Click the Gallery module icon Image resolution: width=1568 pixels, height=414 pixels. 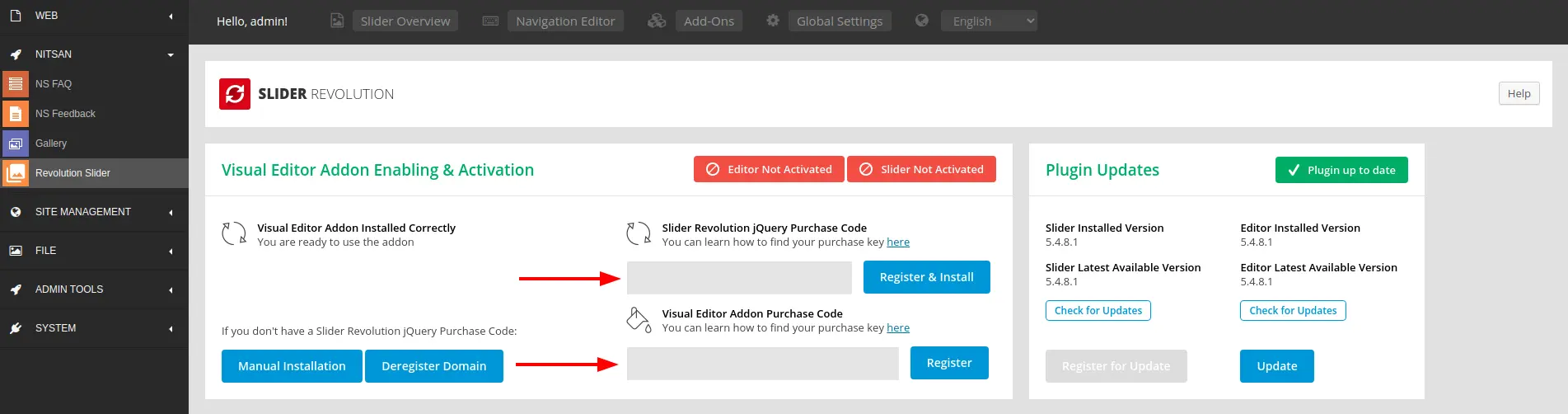pyautogui.click(x=15, y=143)
